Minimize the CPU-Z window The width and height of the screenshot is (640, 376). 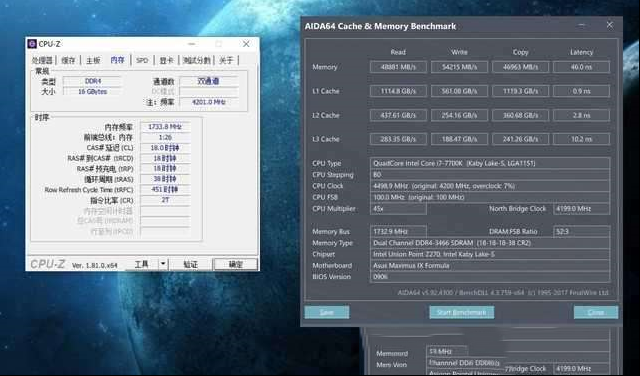point(191,44)
